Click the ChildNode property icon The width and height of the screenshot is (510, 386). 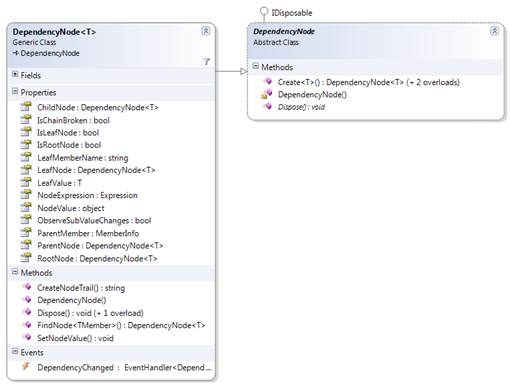coord(26,107)
